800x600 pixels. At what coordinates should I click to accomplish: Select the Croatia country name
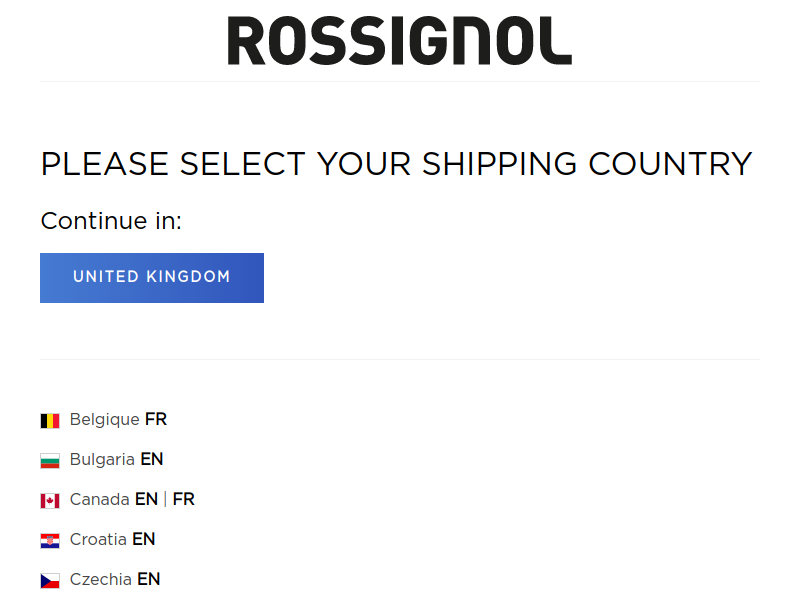(x=98, y=539)
